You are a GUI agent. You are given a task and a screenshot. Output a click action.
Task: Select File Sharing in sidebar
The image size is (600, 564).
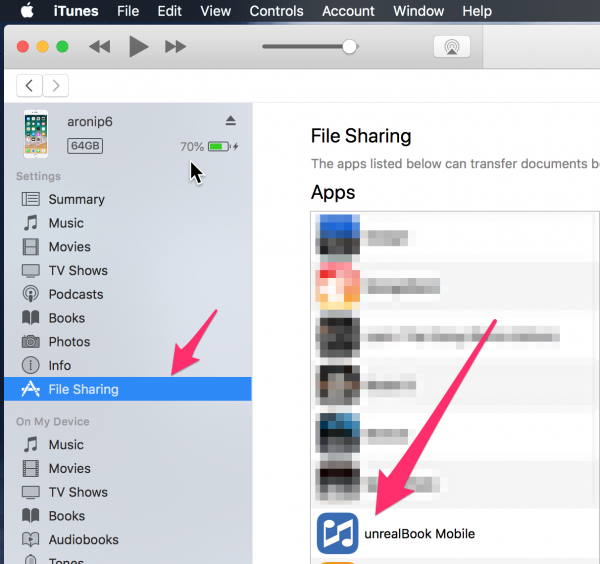128,389
